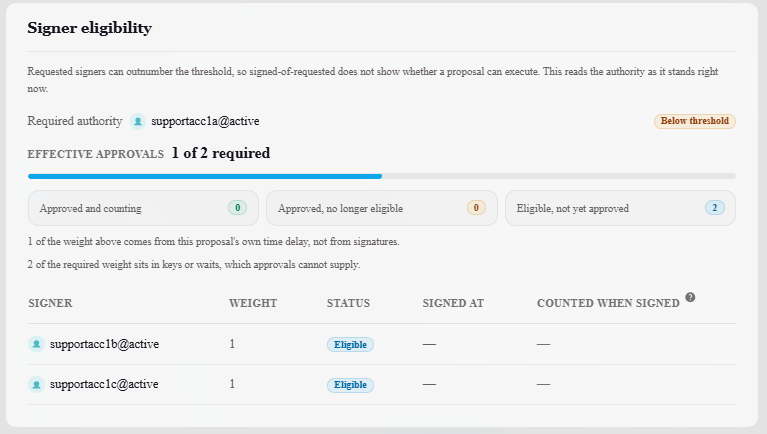The height and width of the screenshot is (434, 767).
Task: Open the supportacc1a@active required authority link
Action: click(205, 121)
